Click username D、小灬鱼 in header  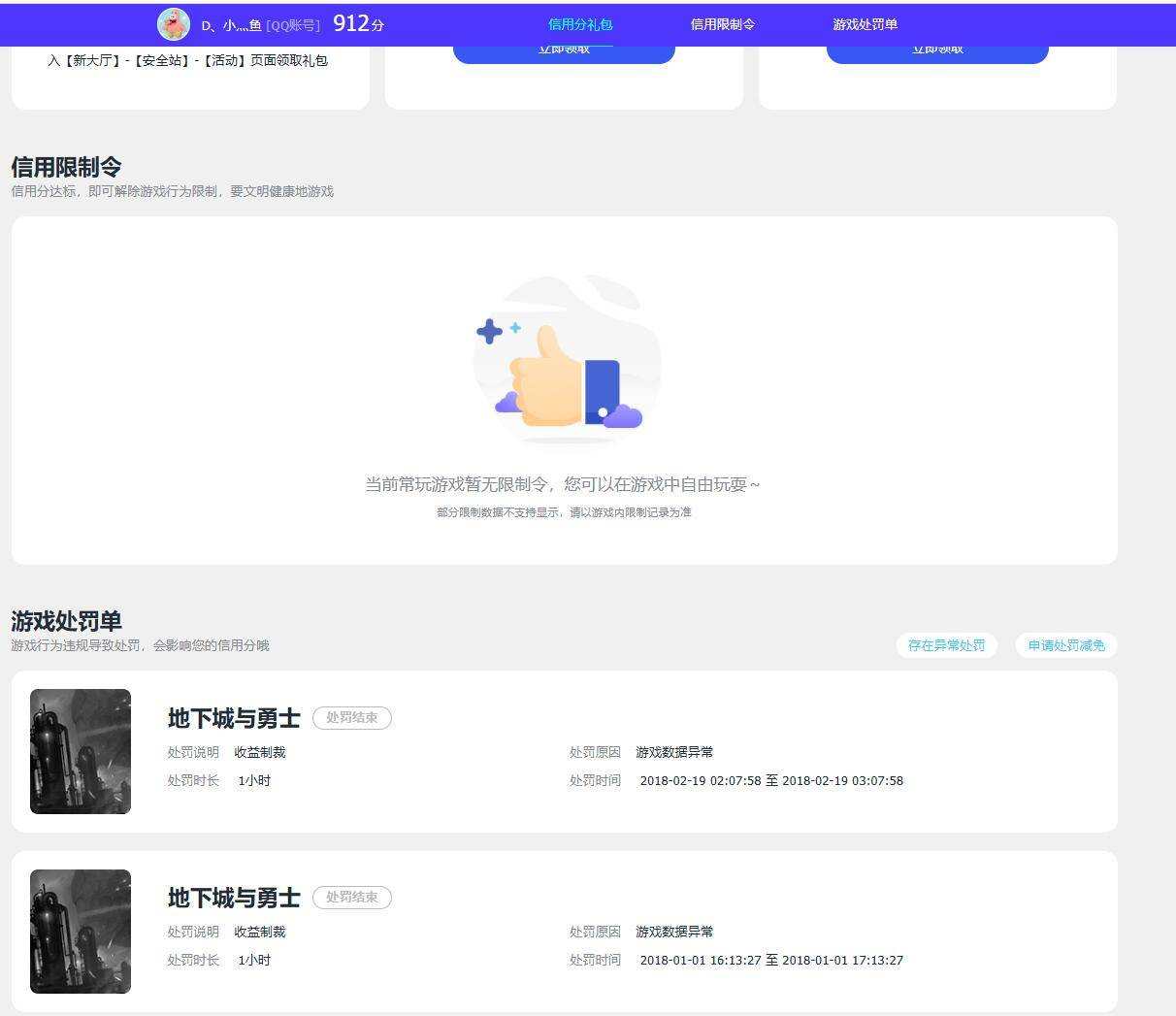click(231, 25)
